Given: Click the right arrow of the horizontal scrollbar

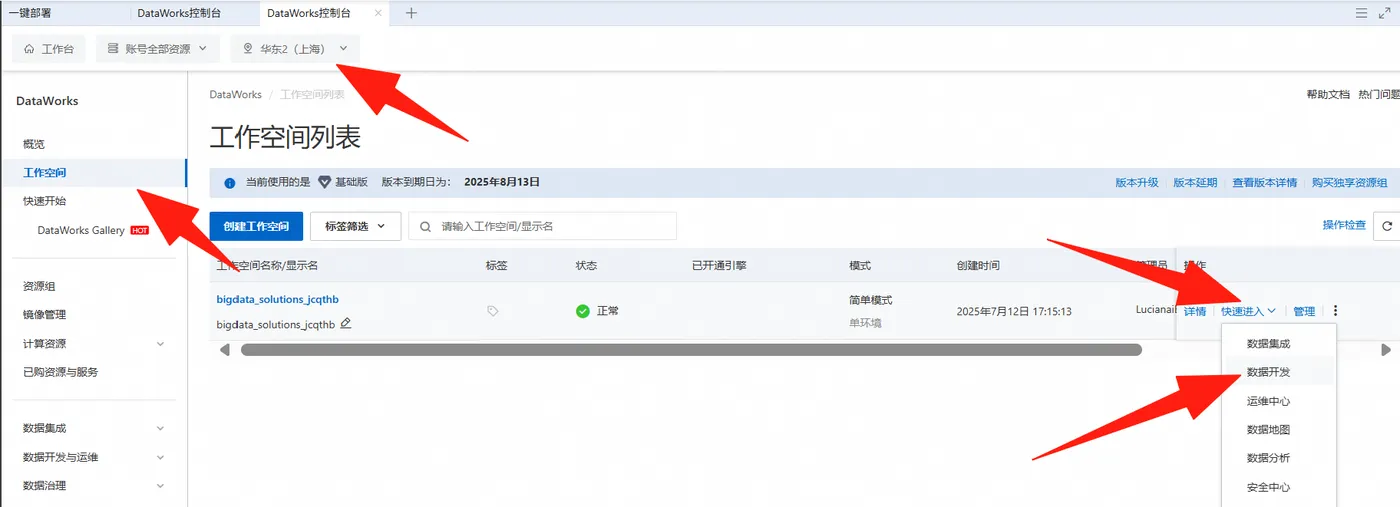Looking at the screenshot, I should [1386, 350].
